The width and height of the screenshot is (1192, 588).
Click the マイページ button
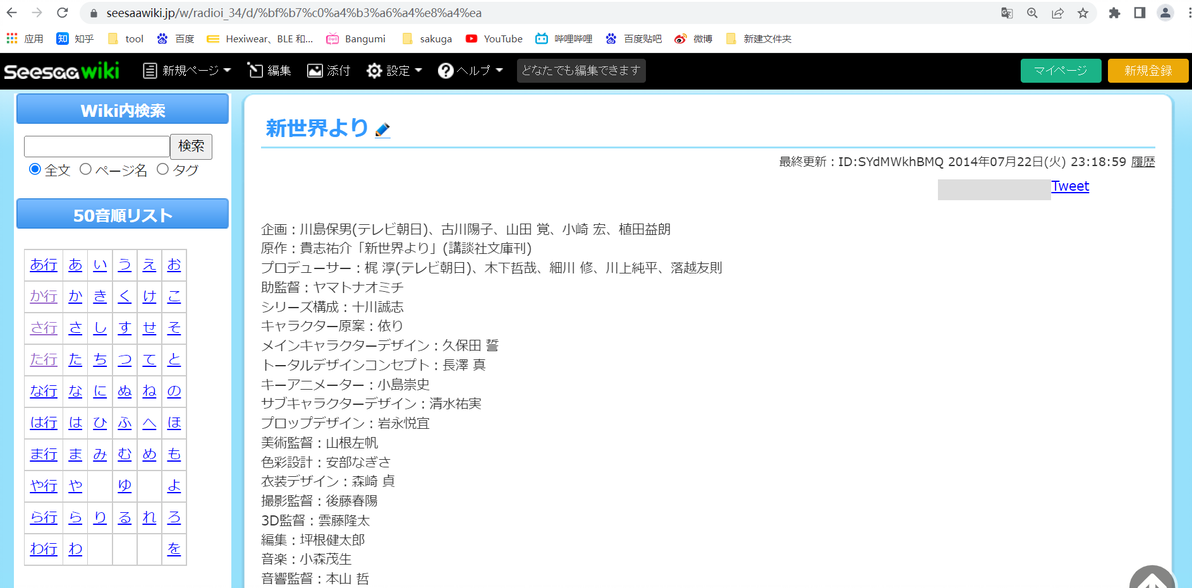coord(1060,71)
